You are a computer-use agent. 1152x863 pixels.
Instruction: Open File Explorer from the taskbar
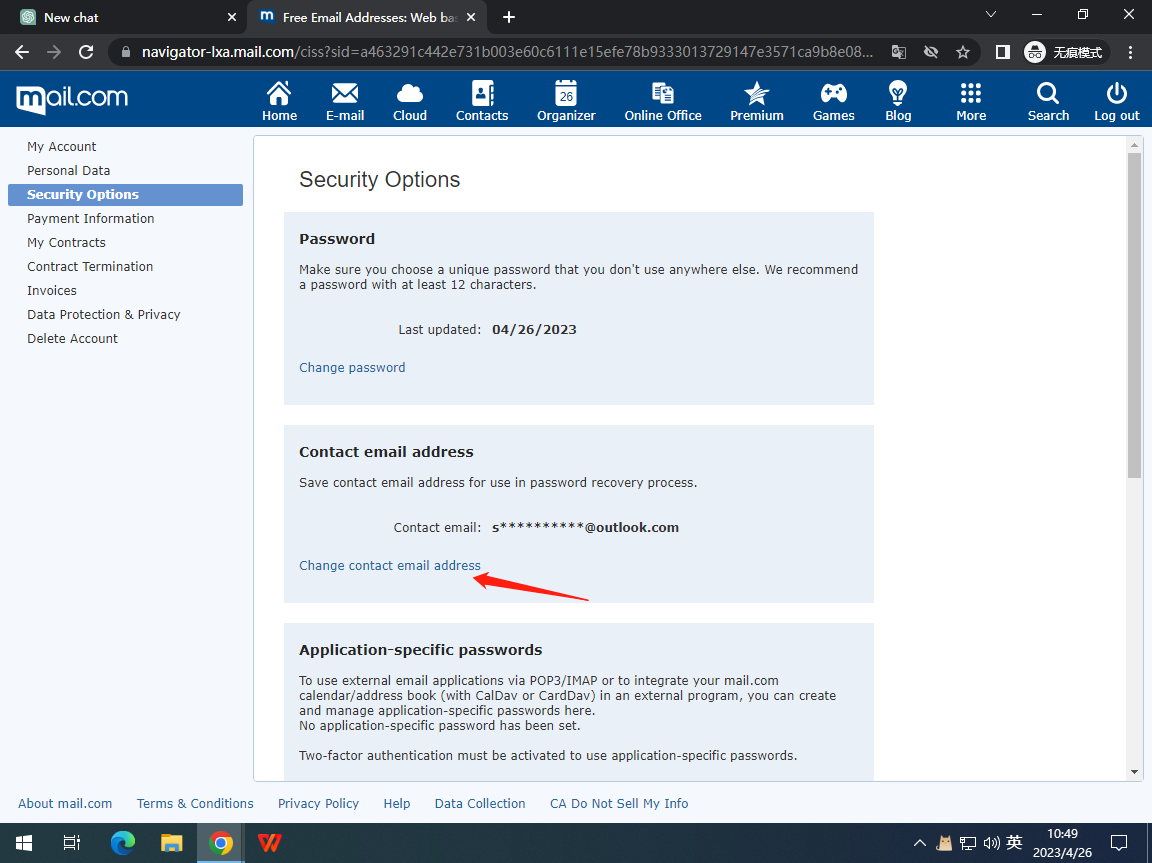(x=172, y=843)
